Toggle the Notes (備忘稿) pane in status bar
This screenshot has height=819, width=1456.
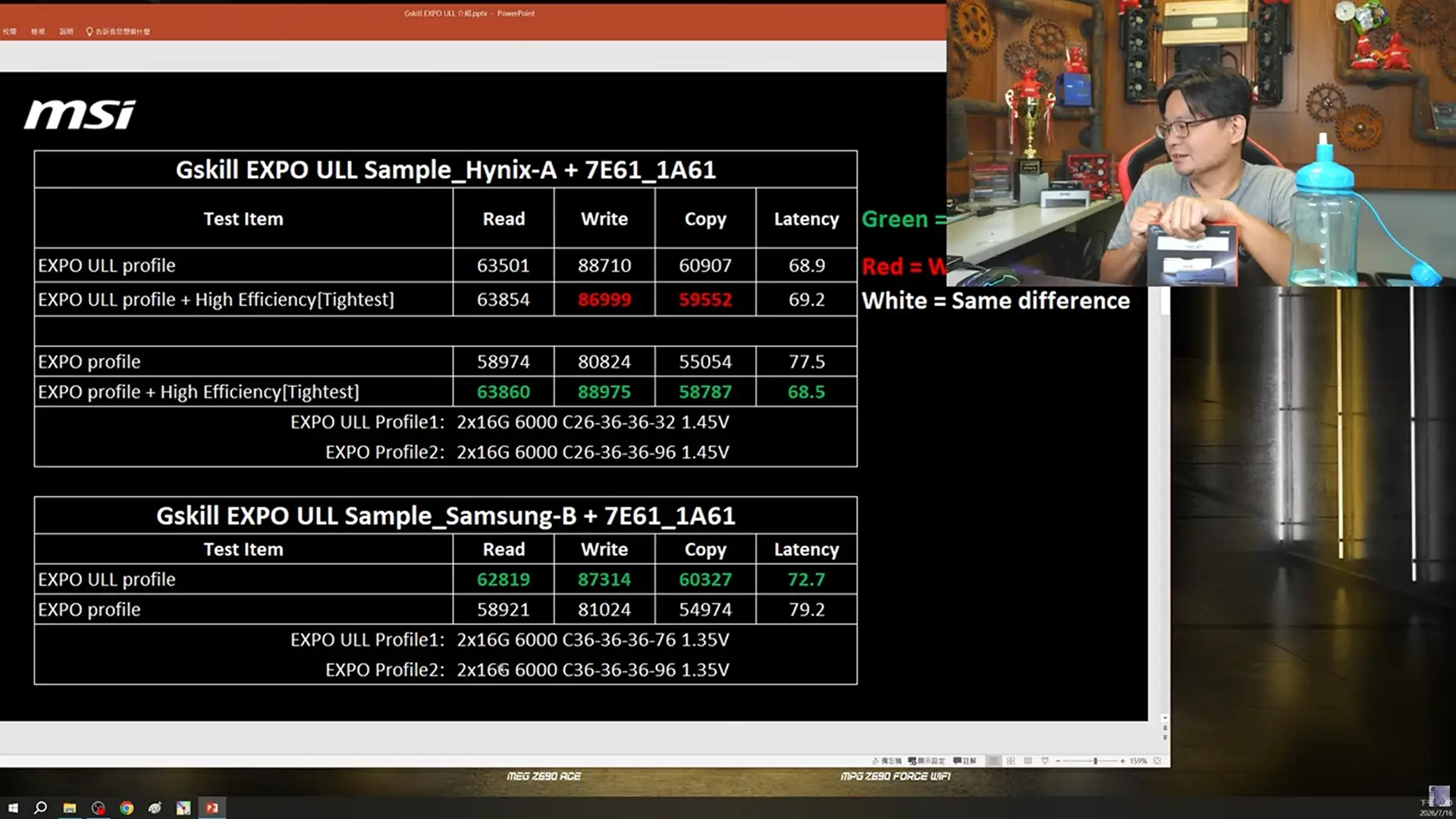pyautogui.click(x=886, y=761)
